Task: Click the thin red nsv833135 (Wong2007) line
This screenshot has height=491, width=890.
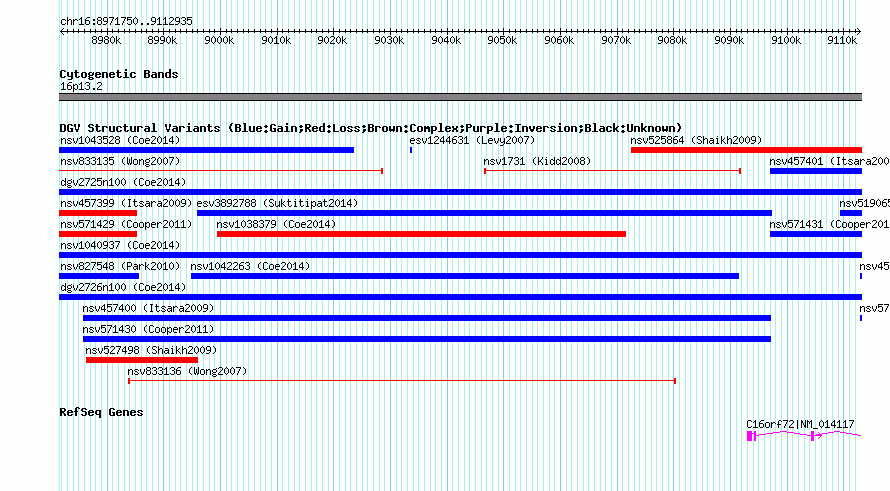Action: click(x=221, y=171)
